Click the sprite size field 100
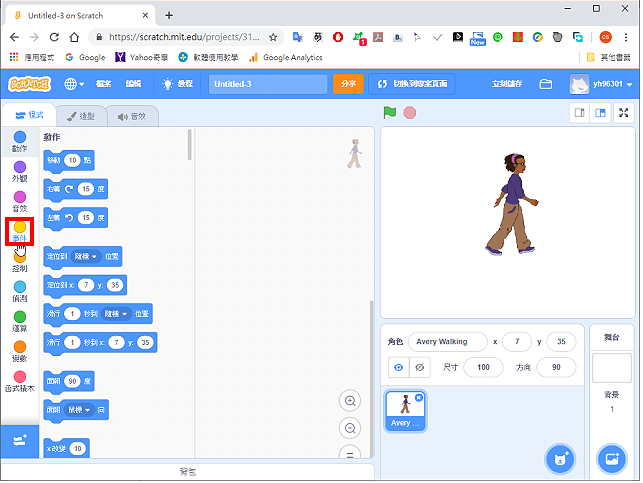Screen dimensions: 643x483 click(483, 367)
